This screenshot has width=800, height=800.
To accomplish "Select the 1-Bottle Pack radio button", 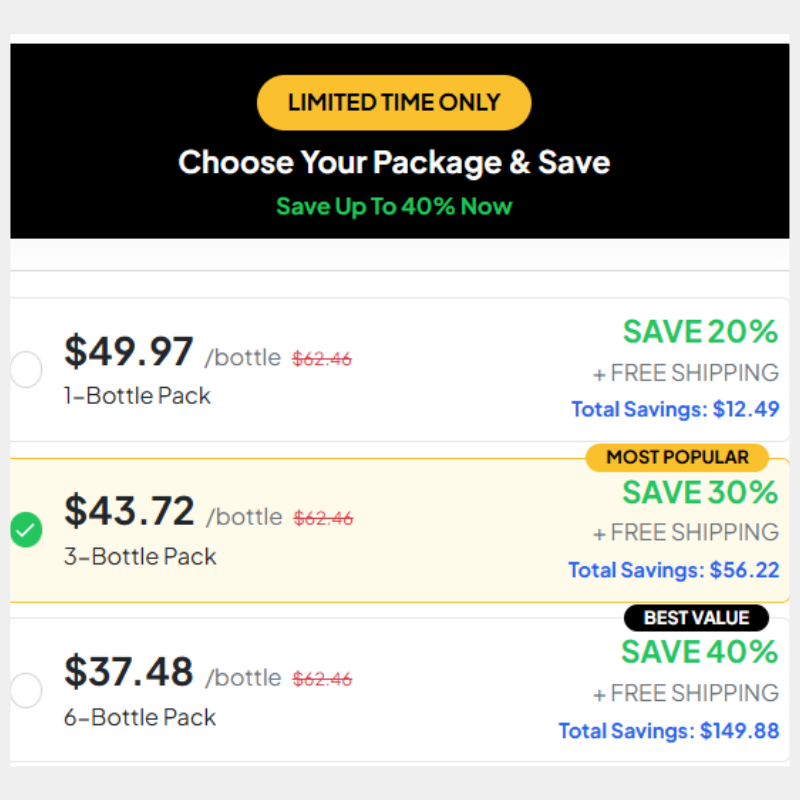I will click(x=26, y=369).
